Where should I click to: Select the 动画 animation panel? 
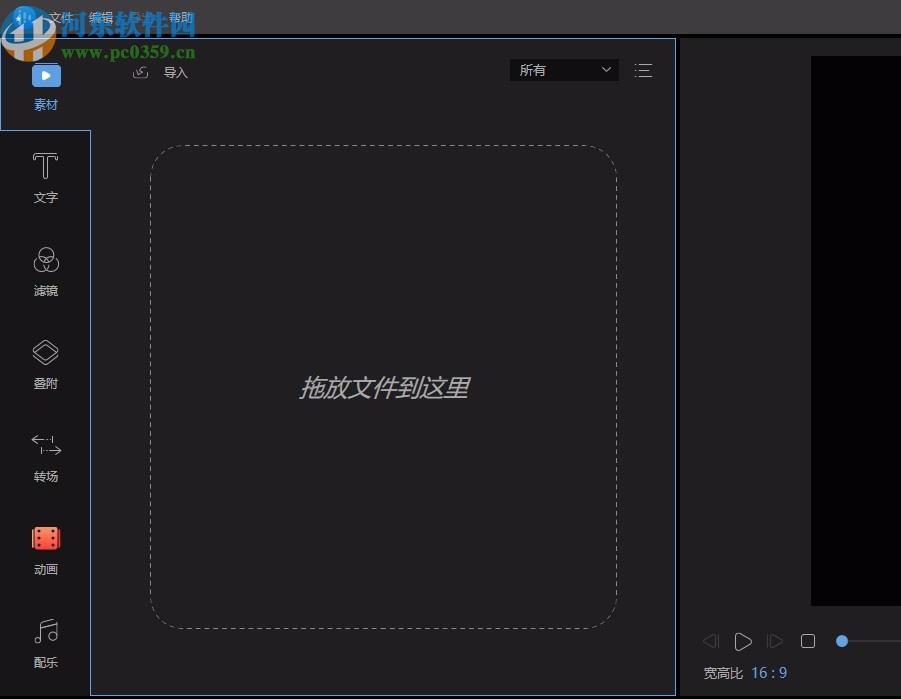[x=46, y=549]
